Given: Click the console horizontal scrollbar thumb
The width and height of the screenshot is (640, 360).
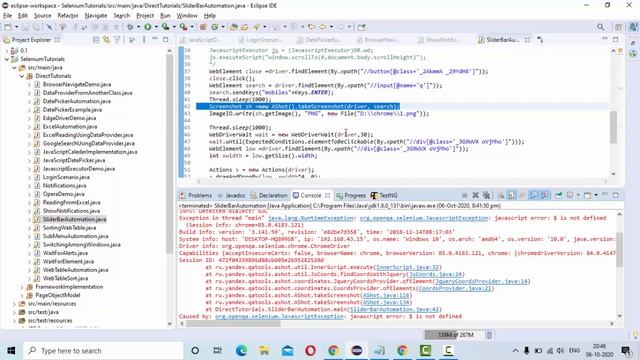Looking at the screenshot, I should (x=233, y=324).
